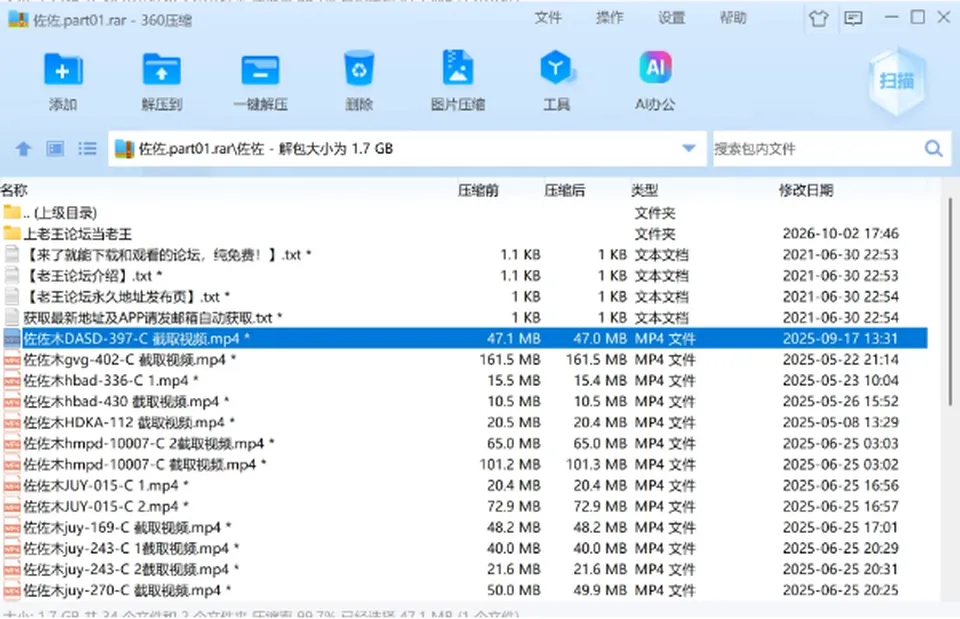This screenshot has height=619, width=960.
Task: Sort by the 名称 column header
Action: point(14,190)
